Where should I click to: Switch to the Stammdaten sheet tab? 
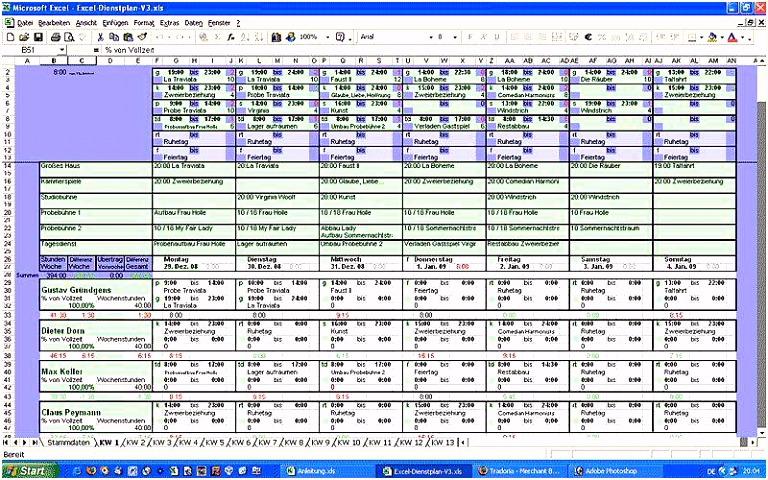click(x=69, y=442)
